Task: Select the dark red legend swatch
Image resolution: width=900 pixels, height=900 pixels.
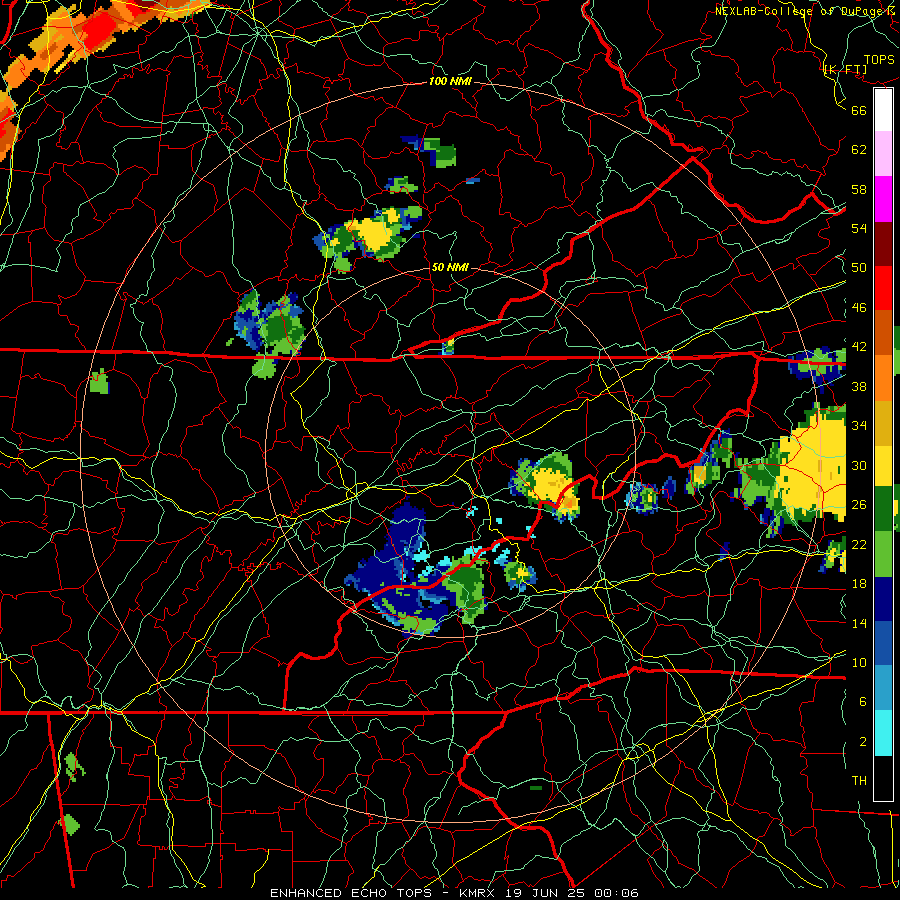Action: [x=883, y=243]
